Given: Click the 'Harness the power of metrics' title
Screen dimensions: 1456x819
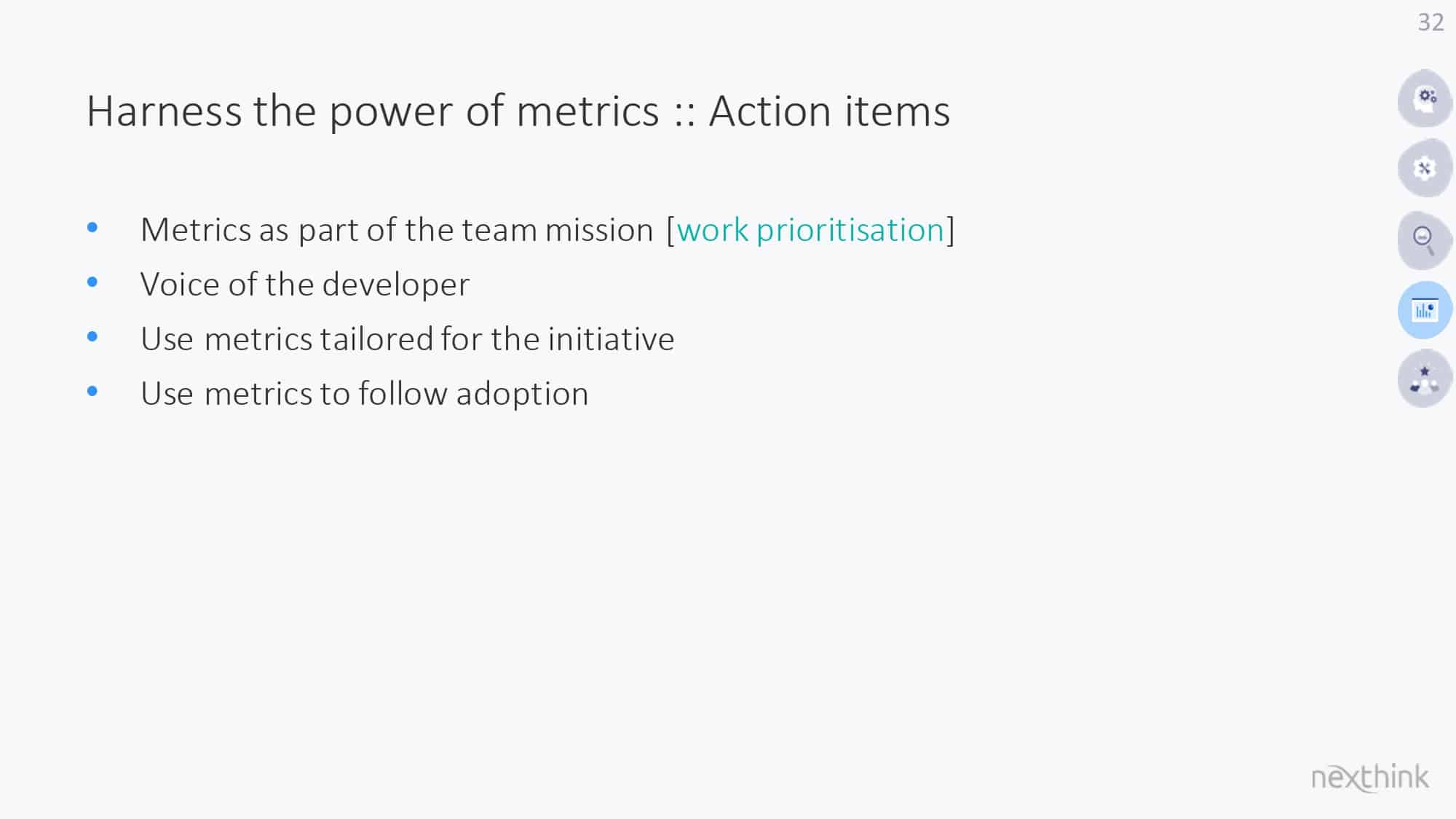Looking at the screenshot, I should click(x=373, y=111).
